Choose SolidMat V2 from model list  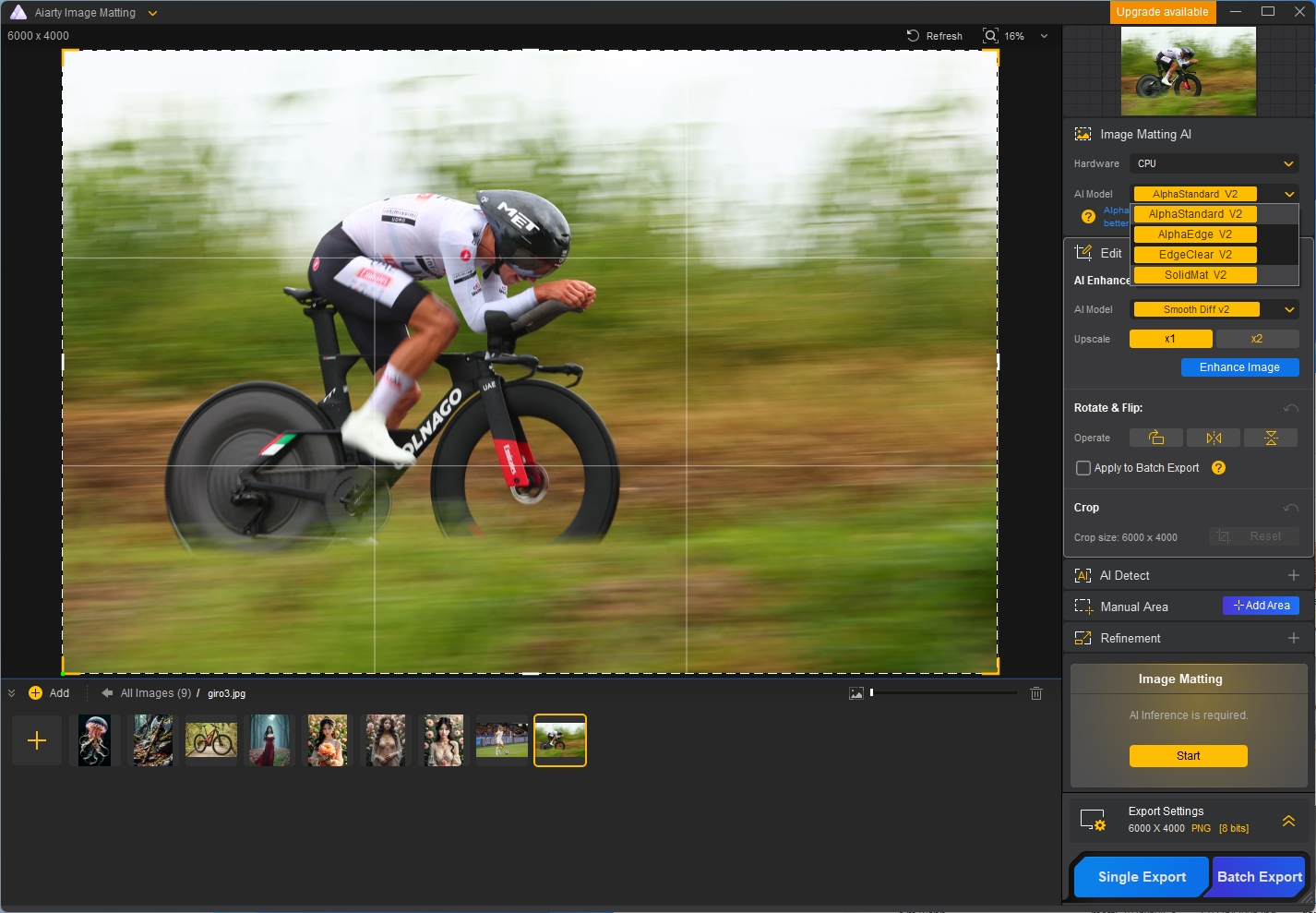[1195, 275]
